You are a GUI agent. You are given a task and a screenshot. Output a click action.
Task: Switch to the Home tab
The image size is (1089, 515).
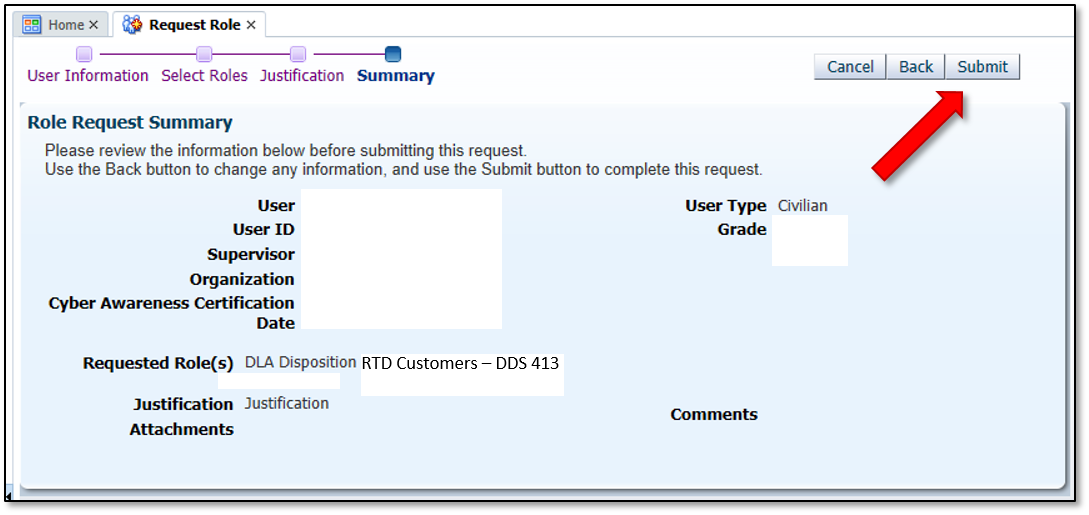(x=66, y=25)
